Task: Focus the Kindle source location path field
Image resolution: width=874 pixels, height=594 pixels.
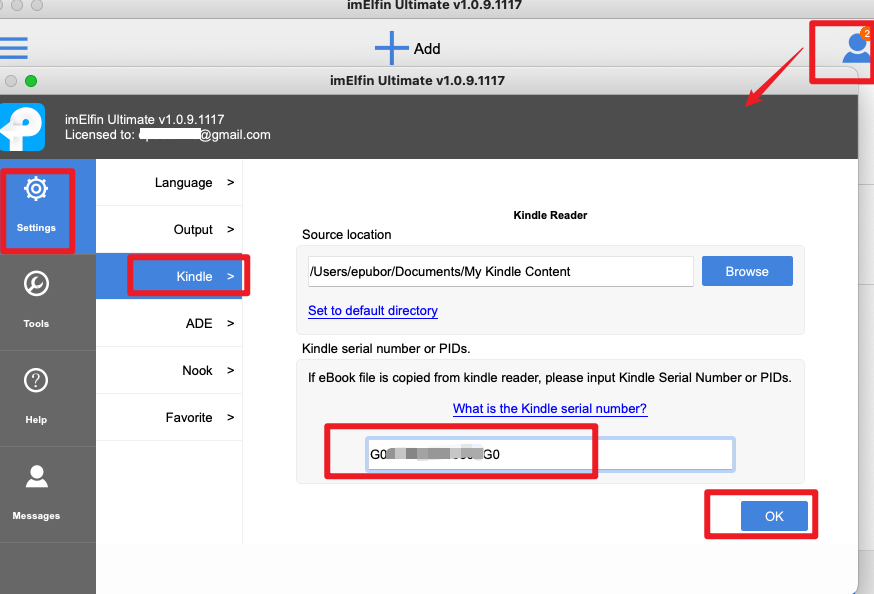Action: pyautogui.click(x=501, y=271)
